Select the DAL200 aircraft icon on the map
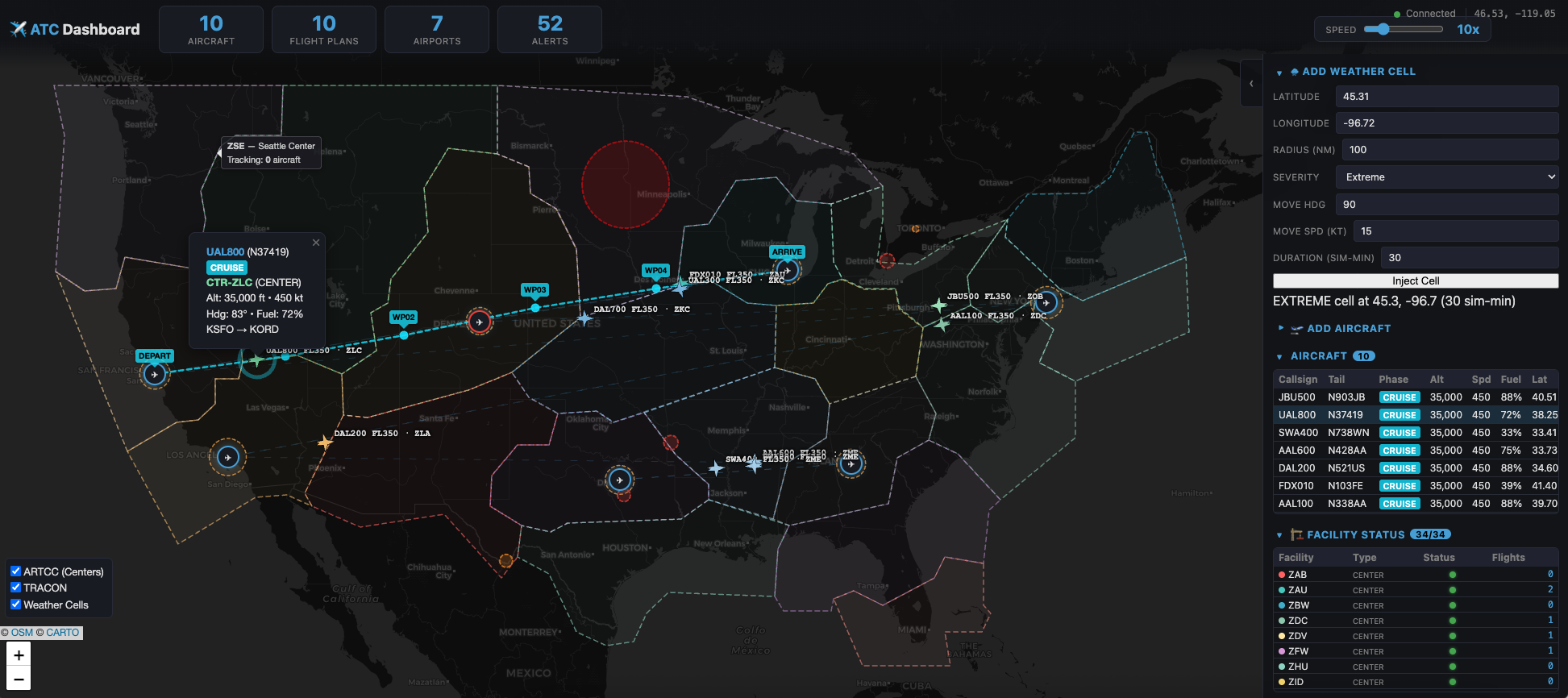 325,442
